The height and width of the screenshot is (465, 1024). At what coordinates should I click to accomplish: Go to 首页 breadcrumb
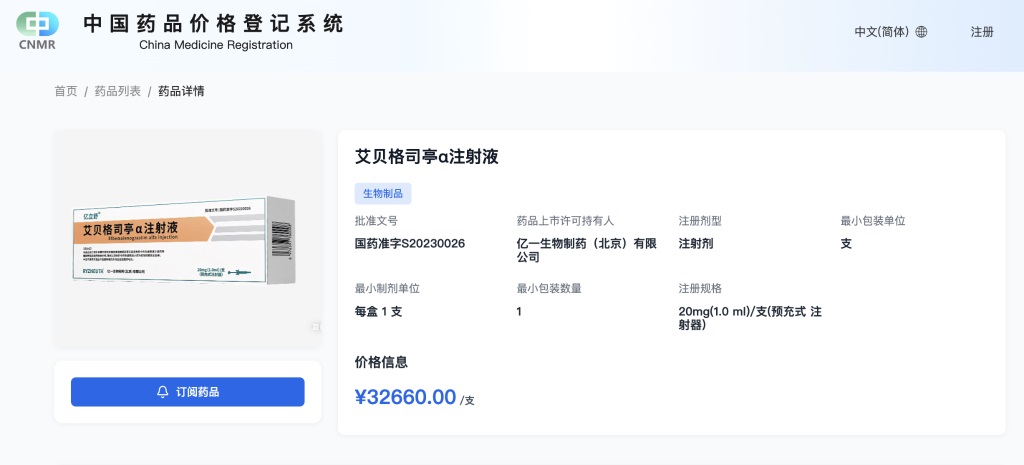click(x=65, y=91)
